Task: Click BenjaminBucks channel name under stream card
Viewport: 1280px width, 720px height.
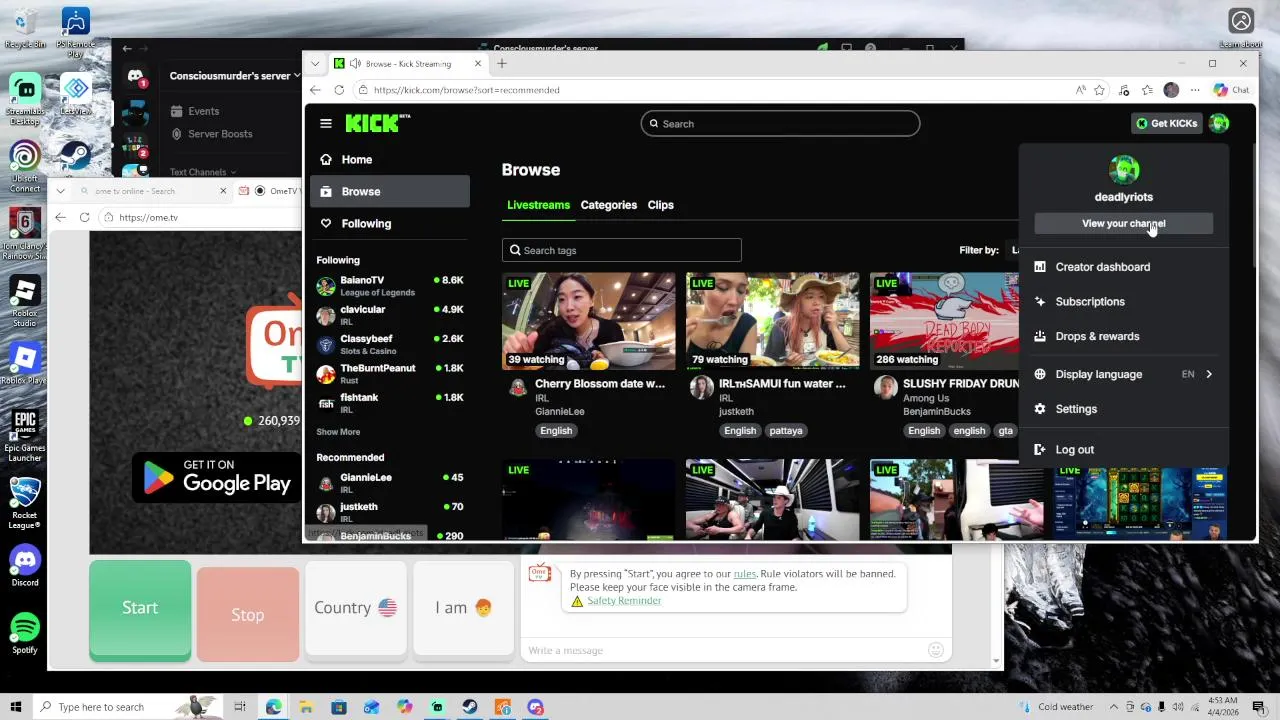Action: pos(936,411)
